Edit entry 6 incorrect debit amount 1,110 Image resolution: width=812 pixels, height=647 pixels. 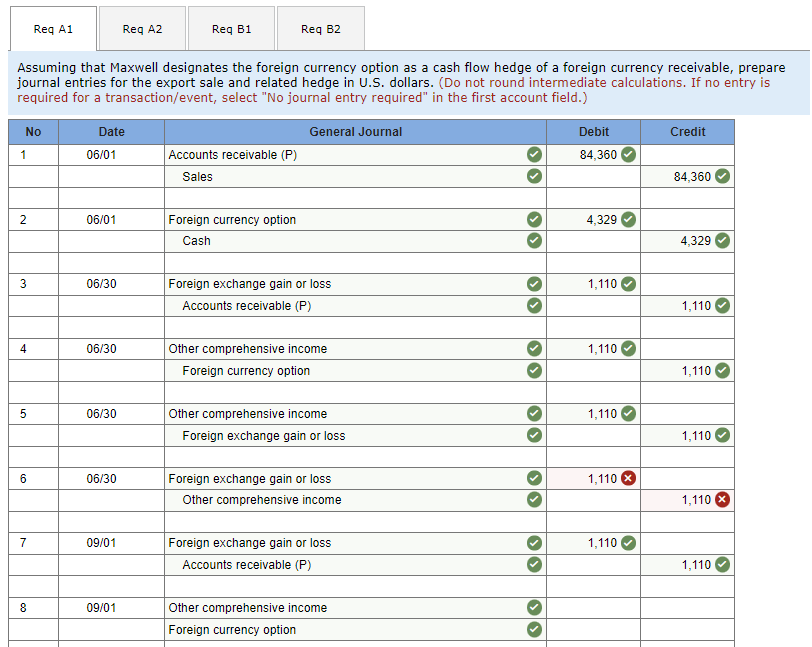pos(593,479)
